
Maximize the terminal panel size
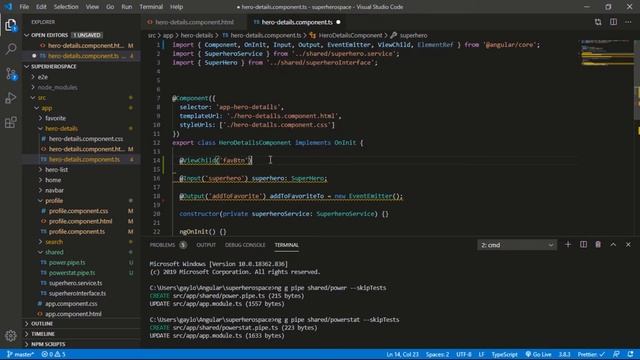[613, 244]
